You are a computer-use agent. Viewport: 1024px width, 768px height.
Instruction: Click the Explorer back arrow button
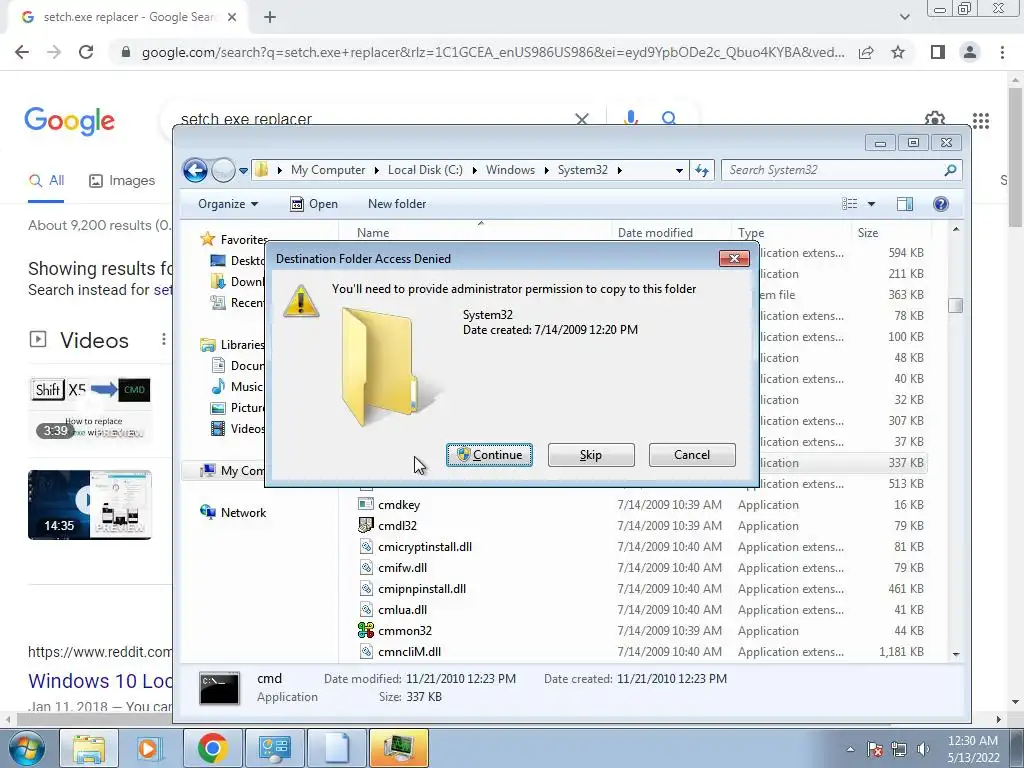pos(195,170)
